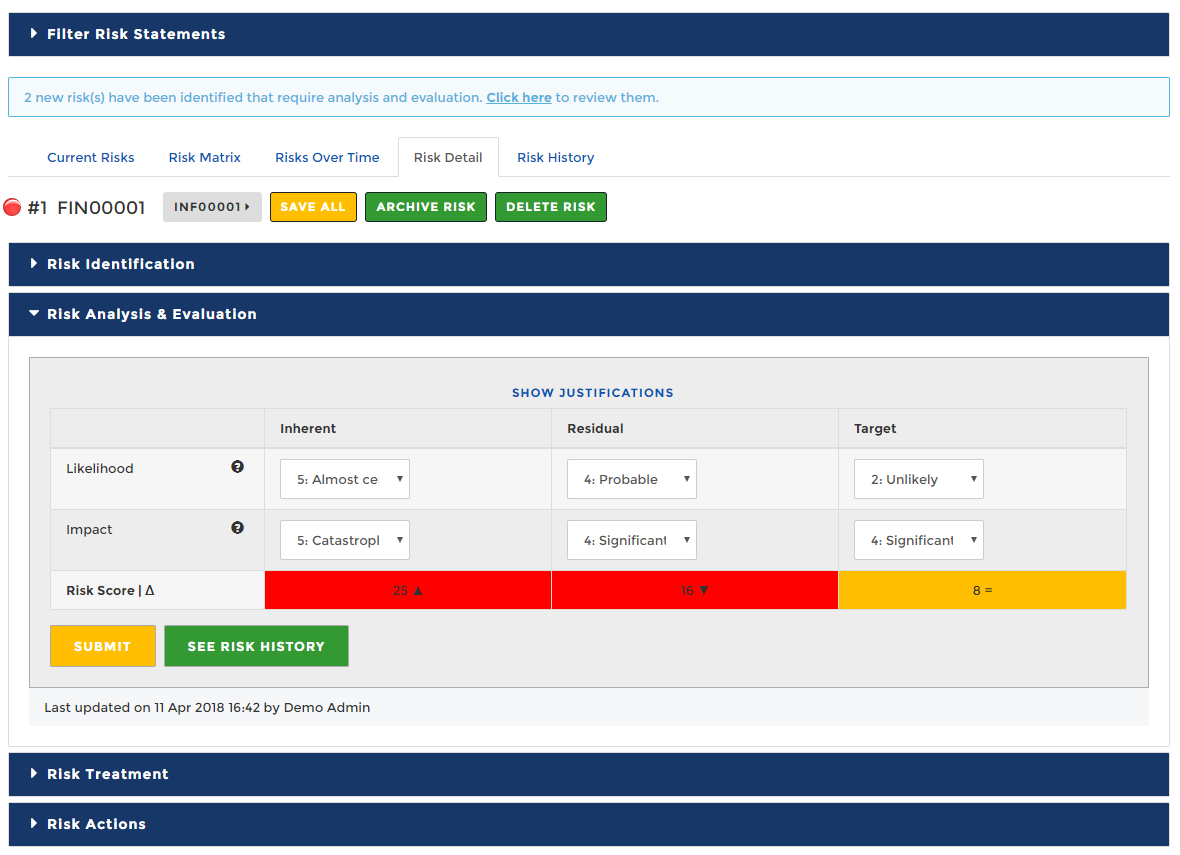The height and width of the screenshot is (855, 1180).
Task: Click the red risk status circle icon
Action: [x=12, y=208]
